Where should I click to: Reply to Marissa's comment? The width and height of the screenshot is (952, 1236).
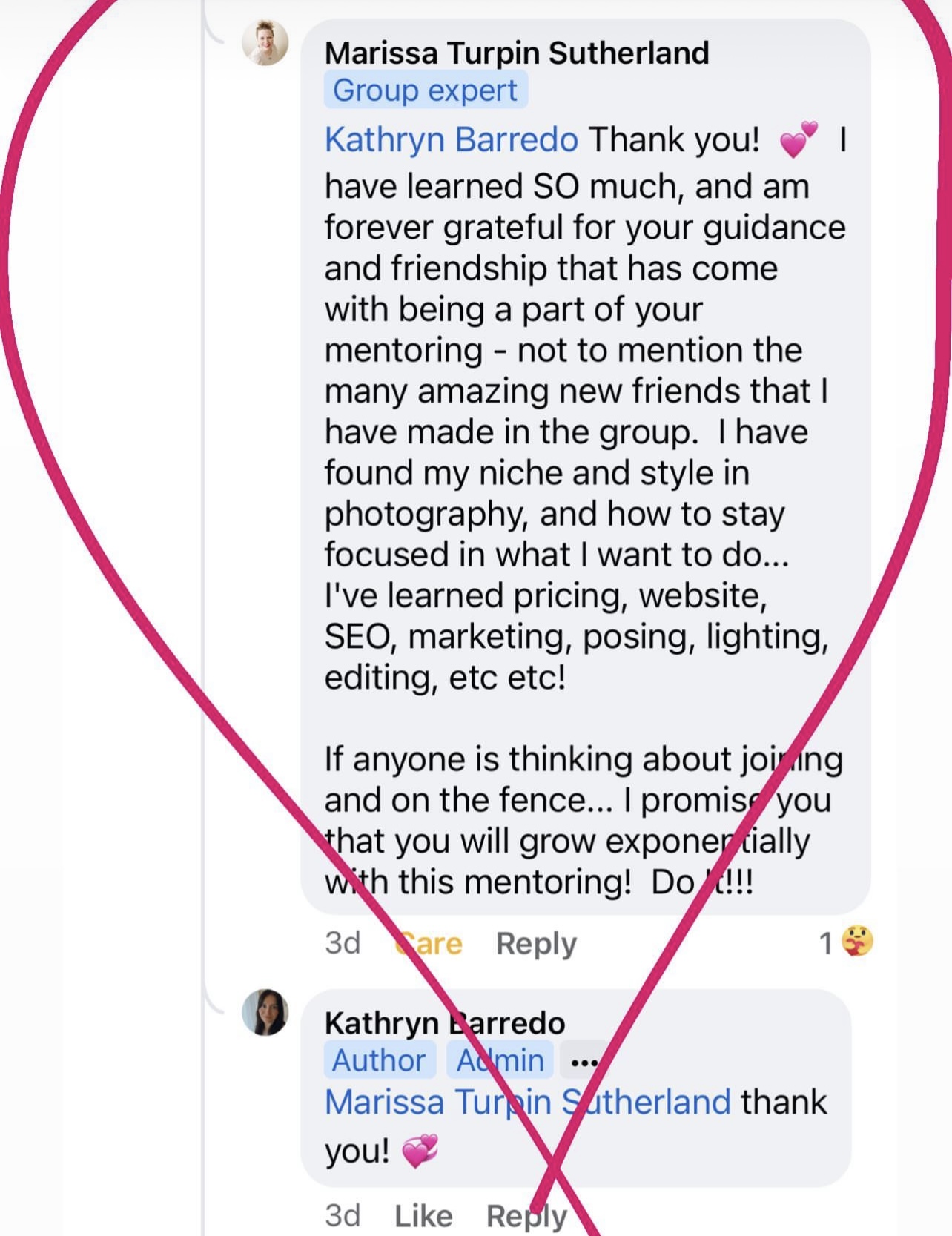(536, 943)
